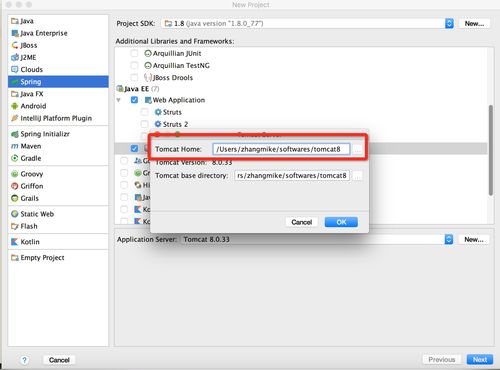The height and width of the screenshot is (370, 500).
Task: Click the frameworks list vertical scrollbar
Action: click(490, 150)
